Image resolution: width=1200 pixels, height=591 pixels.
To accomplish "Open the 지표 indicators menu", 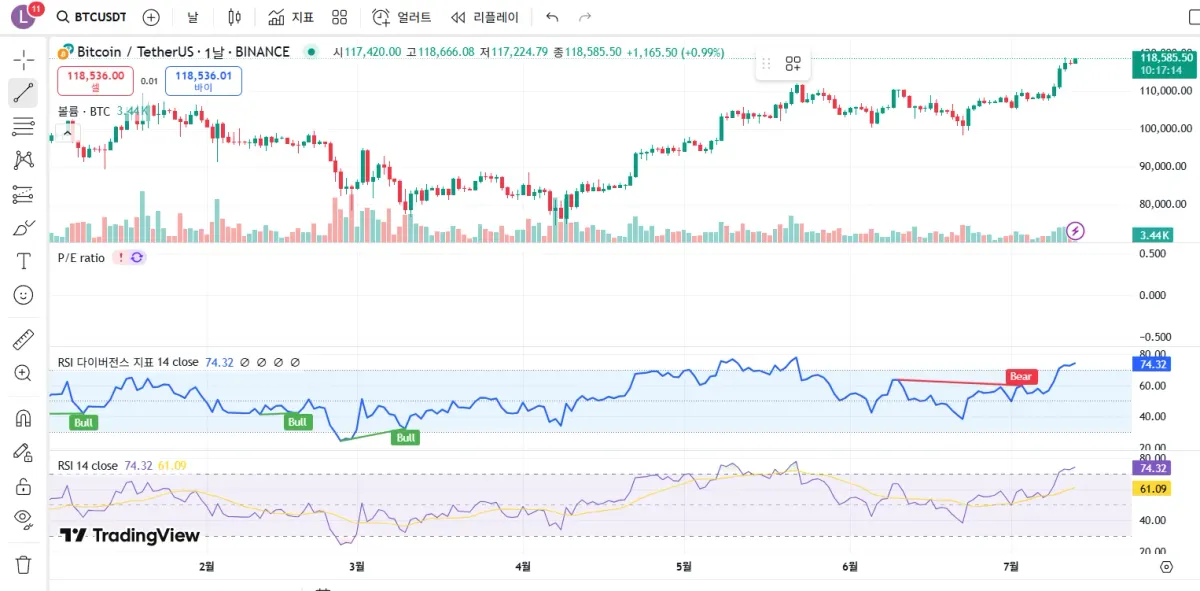I will pos(291,17).
